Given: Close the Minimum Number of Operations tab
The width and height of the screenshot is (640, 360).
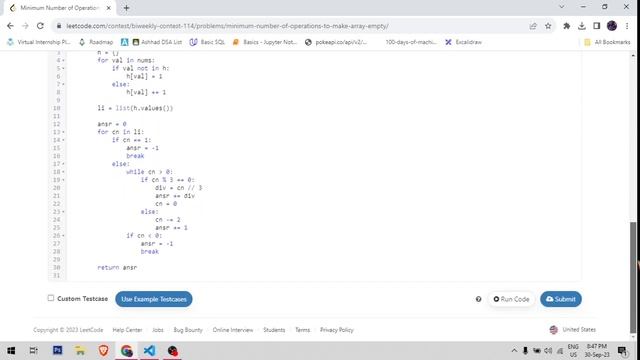Looking at the screenshot, I should tap(109, 8).
